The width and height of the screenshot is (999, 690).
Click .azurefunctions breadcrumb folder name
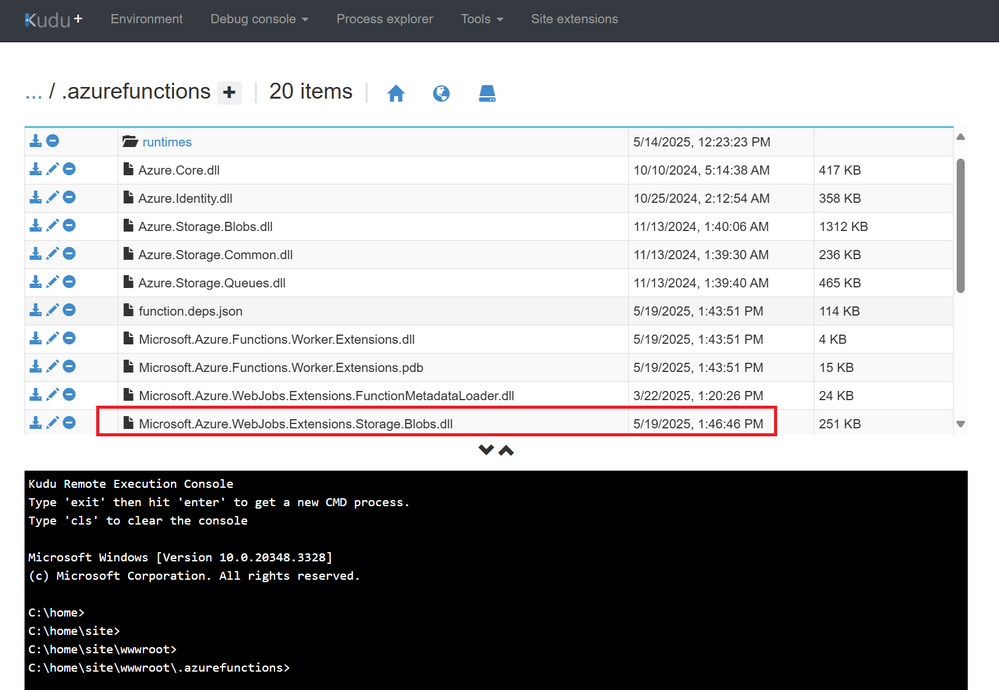[x=136, y=91]
